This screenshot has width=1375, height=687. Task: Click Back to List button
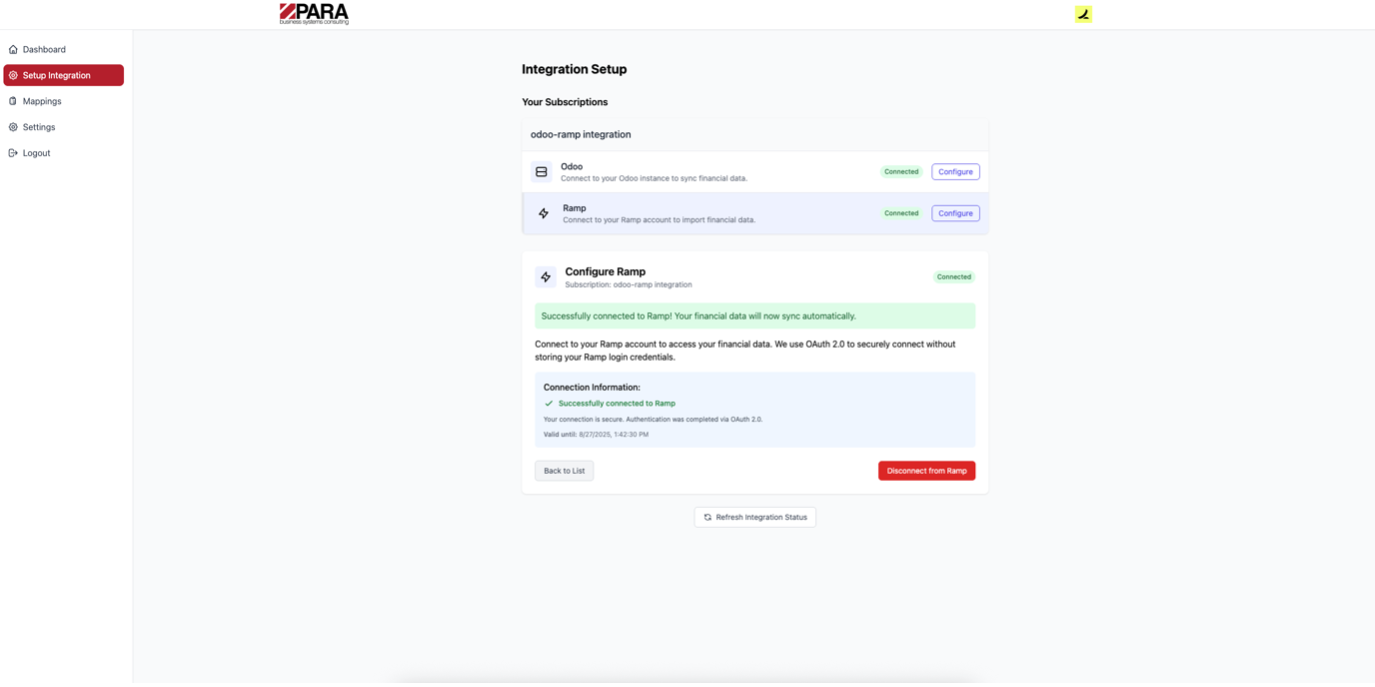click(564, 471)
